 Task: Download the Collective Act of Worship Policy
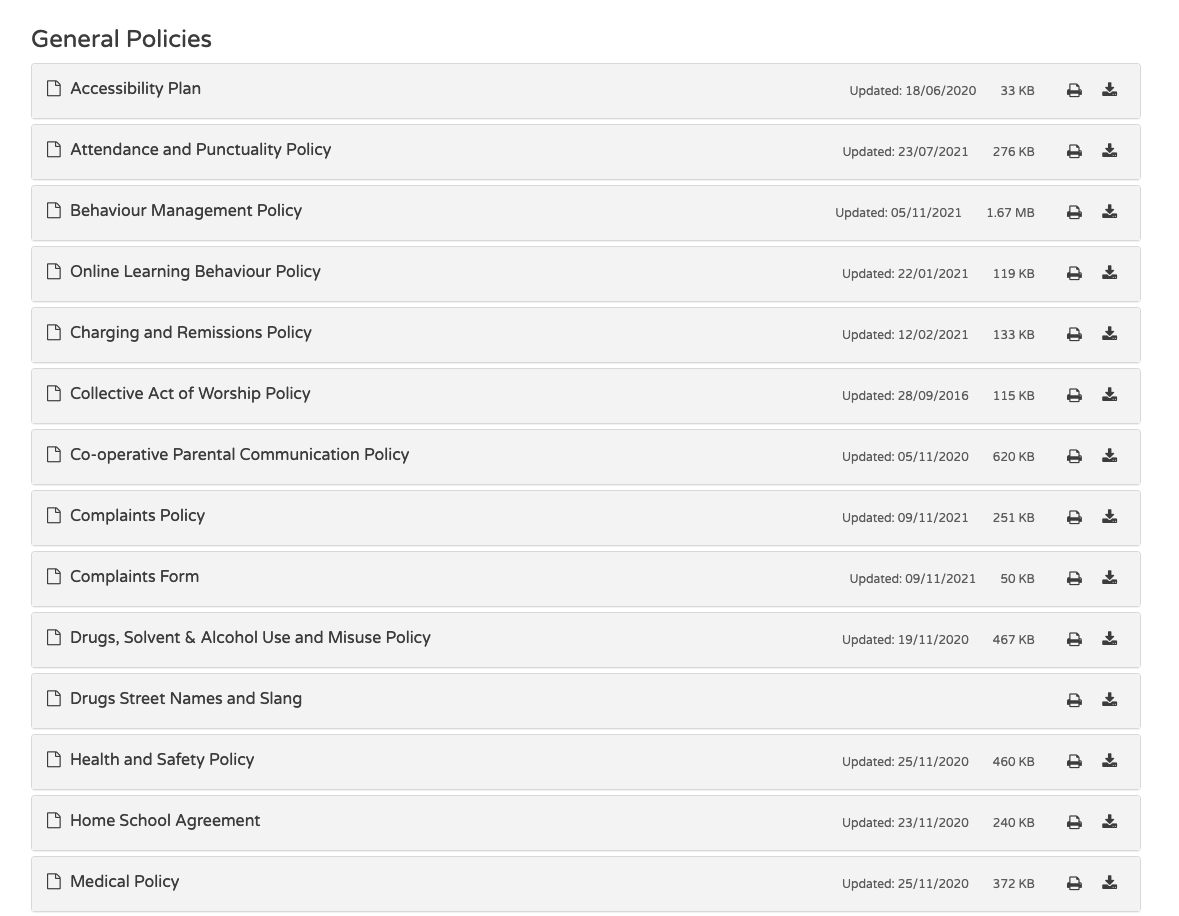1109,395
